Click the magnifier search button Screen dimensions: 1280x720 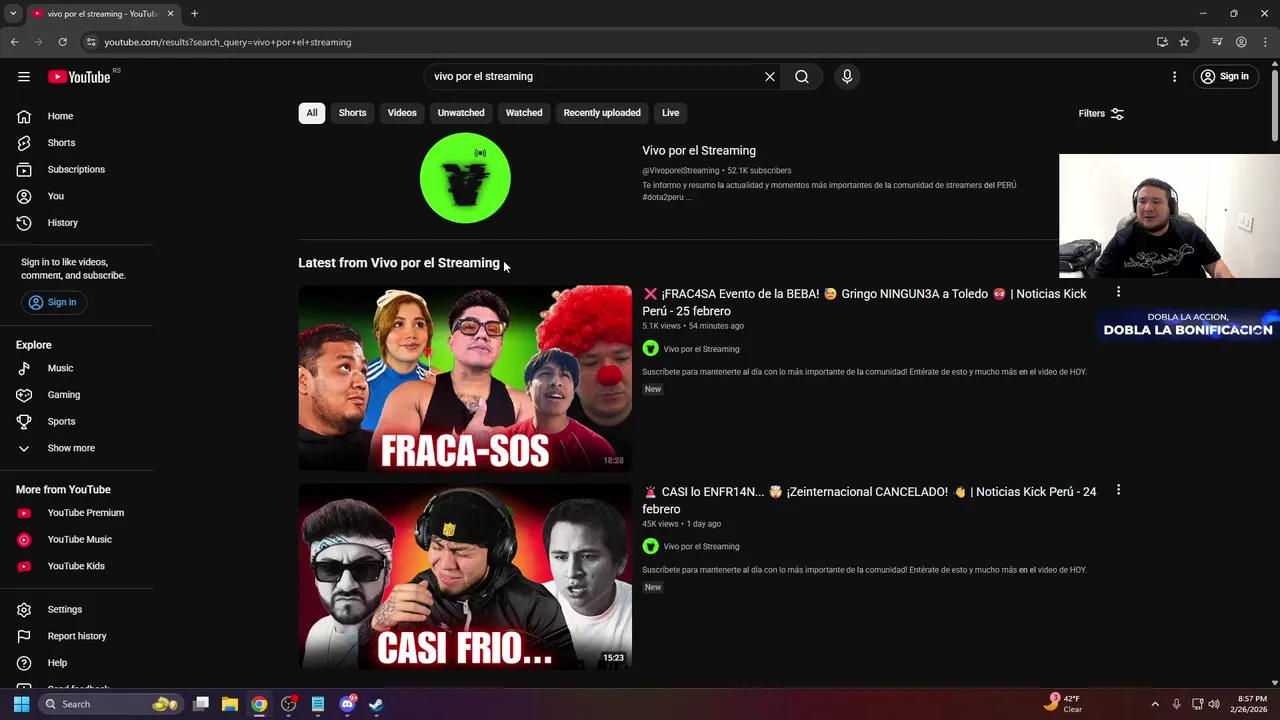[802, 76]
